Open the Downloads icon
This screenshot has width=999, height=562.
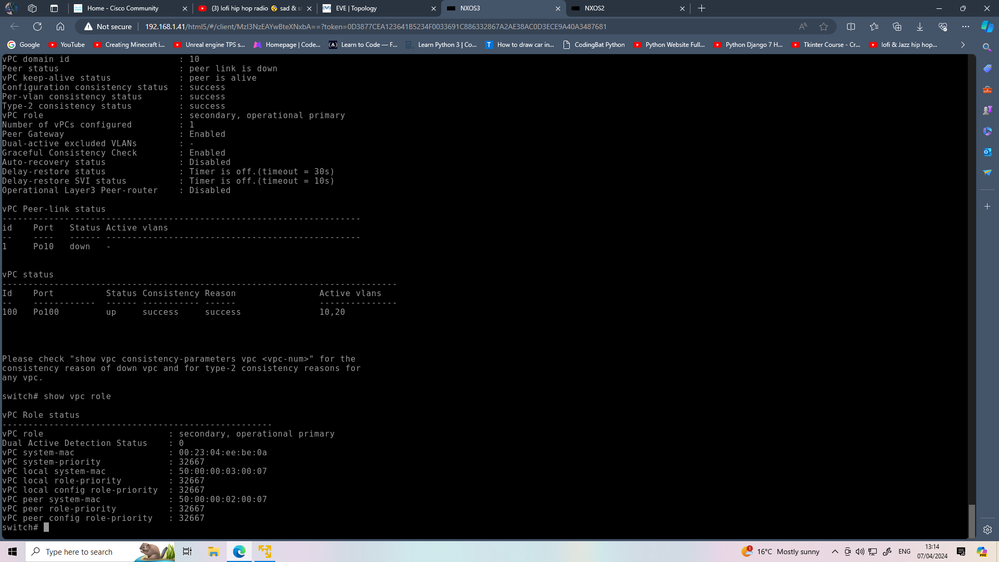click(x=919, y=27)
